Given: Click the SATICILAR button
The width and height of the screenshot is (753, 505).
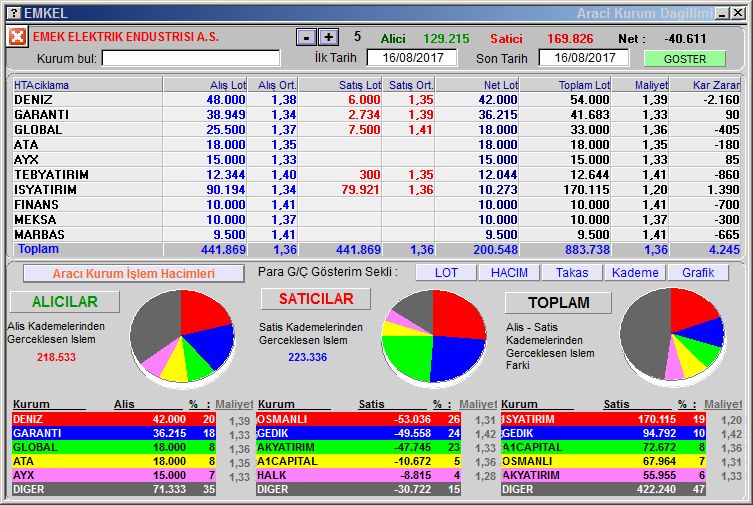Looking at the screenshot, I should pyautogui.click(x=316, y=299).
